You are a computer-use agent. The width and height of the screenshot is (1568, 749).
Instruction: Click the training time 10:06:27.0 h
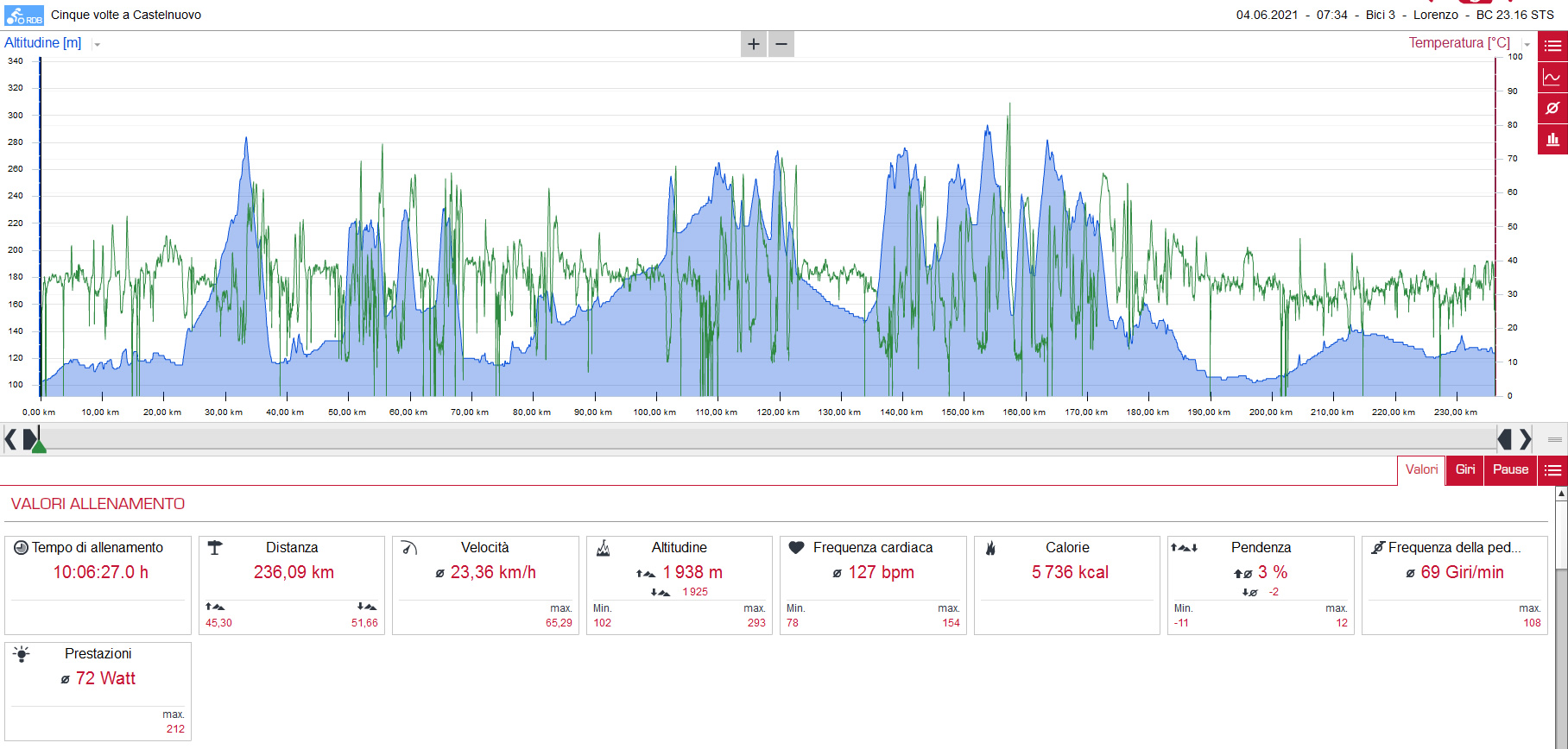point(100,573)
